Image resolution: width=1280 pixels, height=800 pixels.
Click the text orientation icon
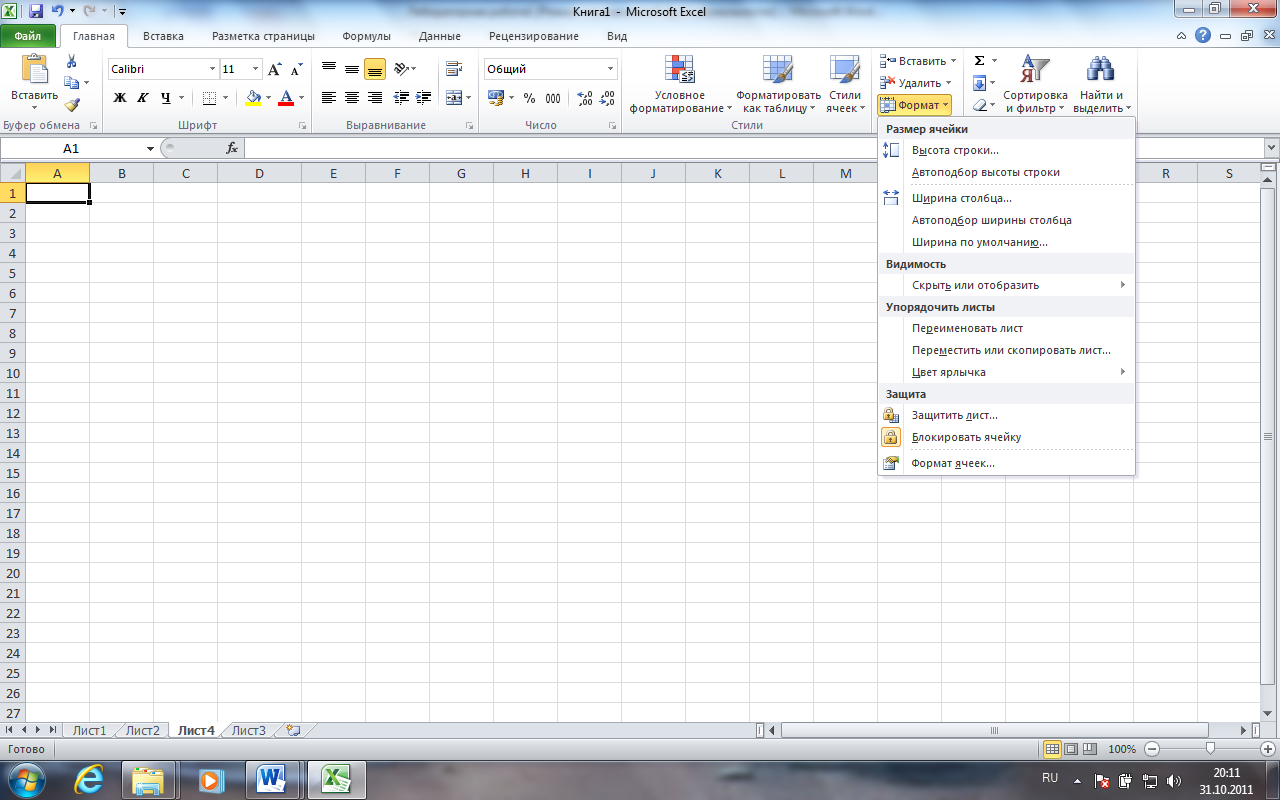pos(402,69)
